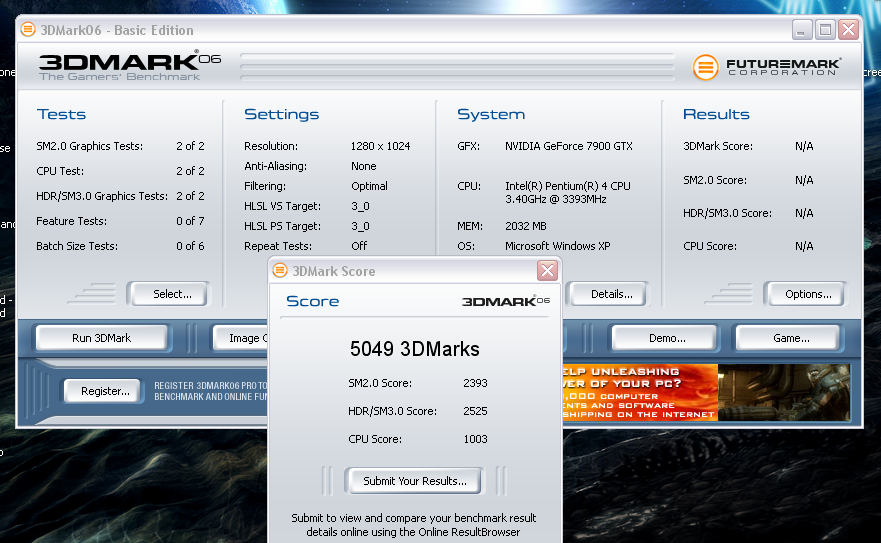
Task: Click SM2.0 Score value 2393
Action: [475, 383]
